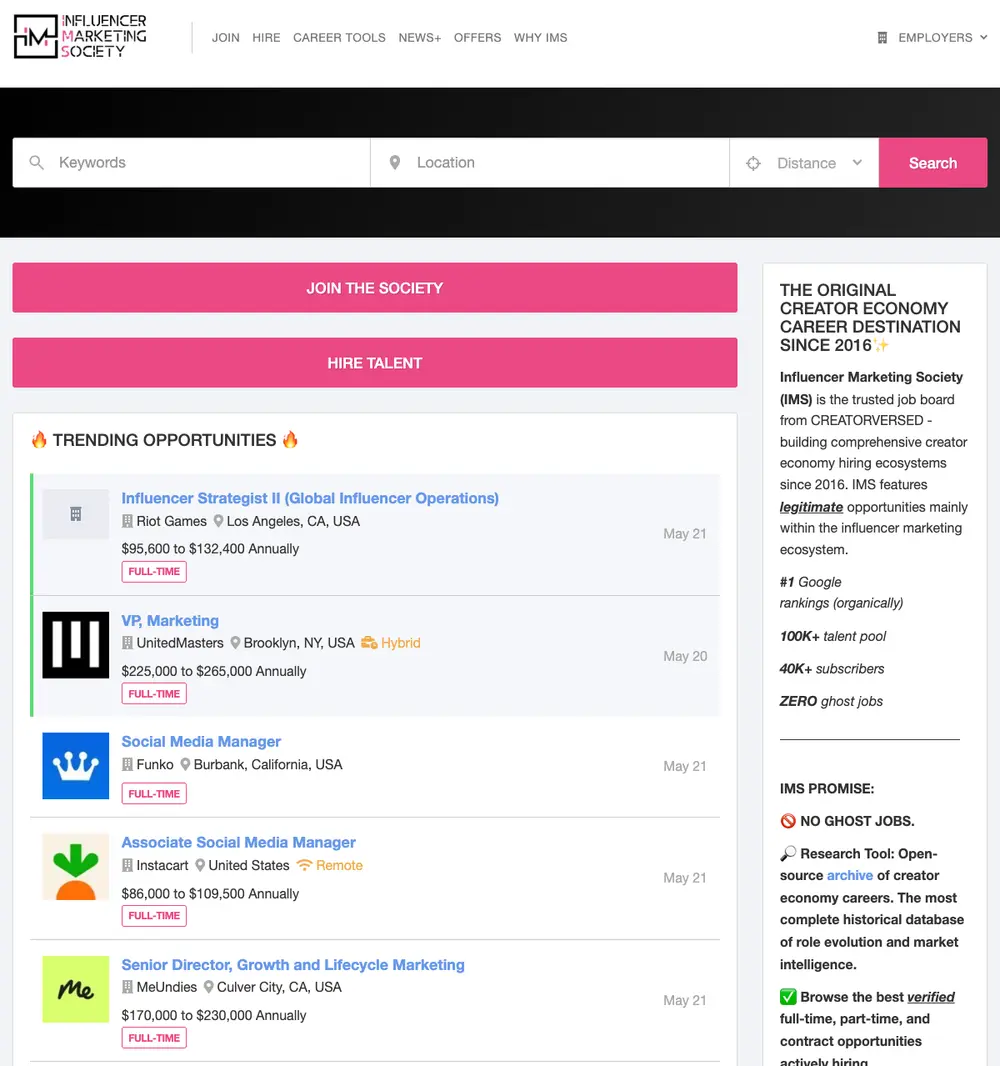Follow the archive link in IMS Promise

click(850, 875)
